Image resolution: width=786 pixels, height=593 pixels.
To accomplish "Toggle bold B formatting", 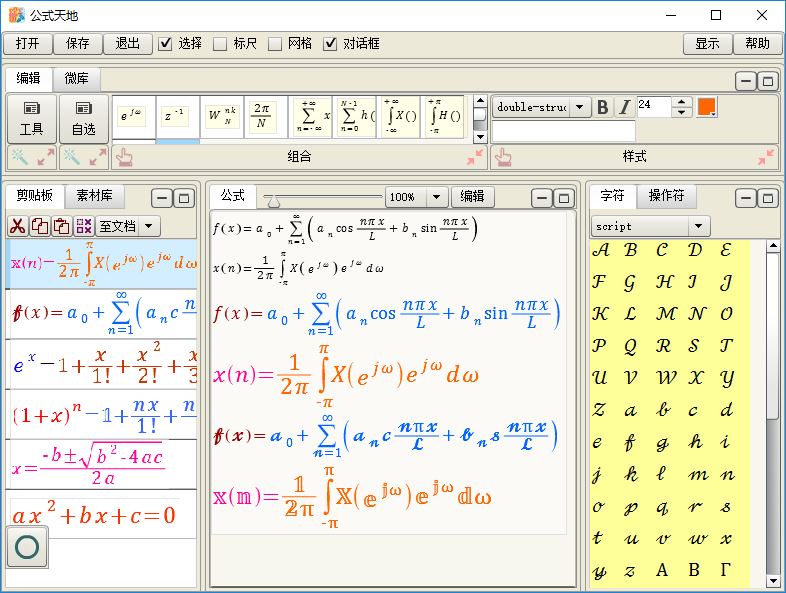I will coord(603,107).
